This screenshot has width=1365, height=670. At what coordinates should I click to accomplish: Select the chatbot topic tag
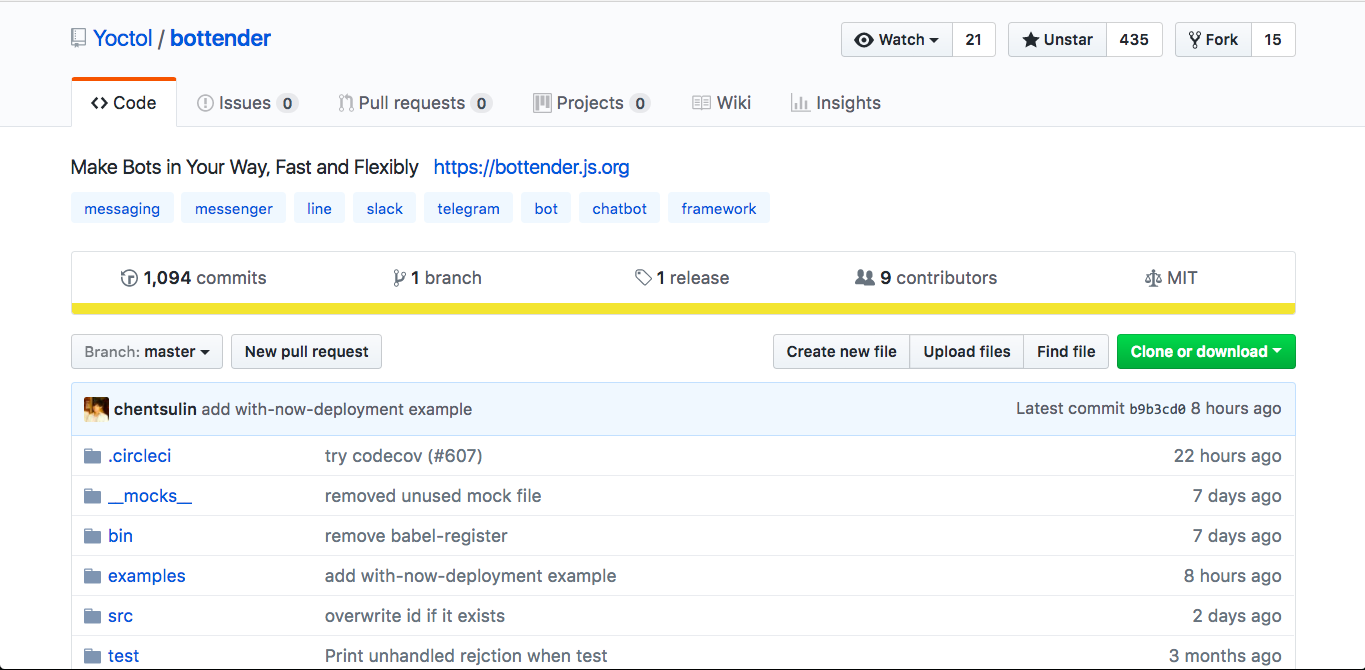pos(620,209)
